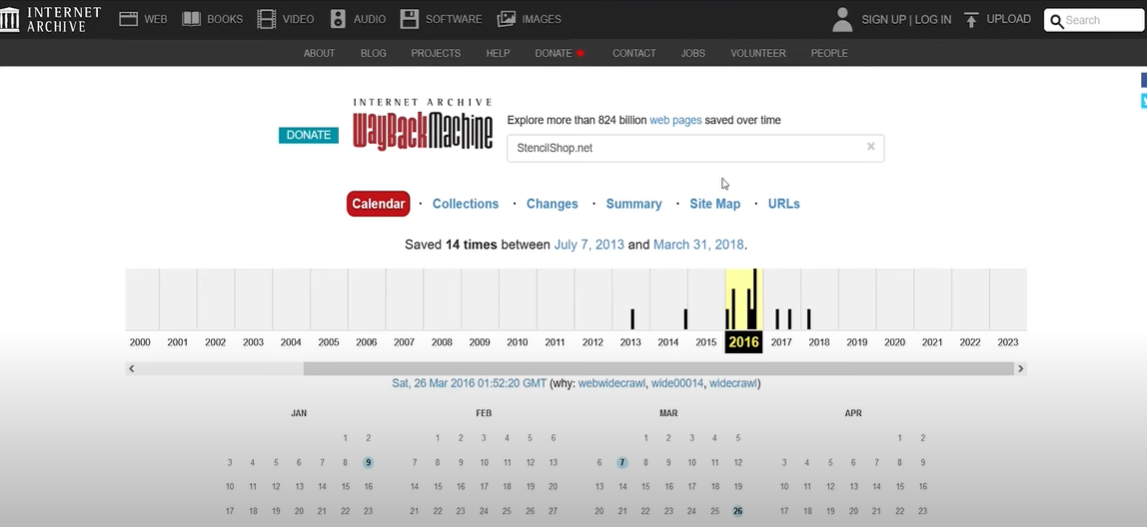Open the July 7, 2013 capture link
The width and height of the screenshot is (1147, 527).
pos(589,244)
